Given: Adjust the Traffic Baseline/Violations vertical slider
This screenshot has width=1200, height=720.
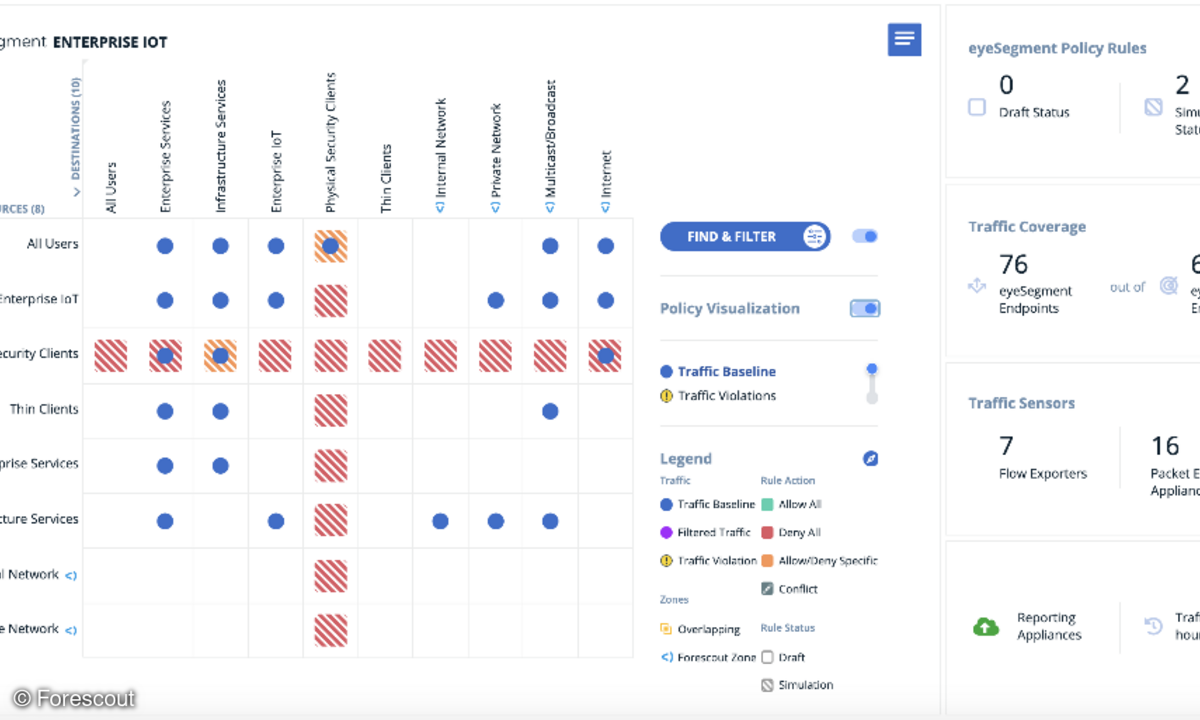Looking at the screenshot, I should [872, 383].
